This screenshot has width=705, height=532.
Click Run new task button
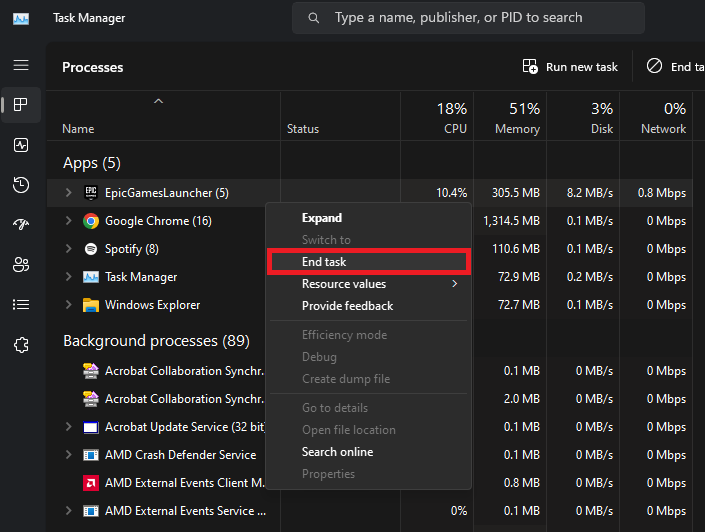tap(570, 67)
